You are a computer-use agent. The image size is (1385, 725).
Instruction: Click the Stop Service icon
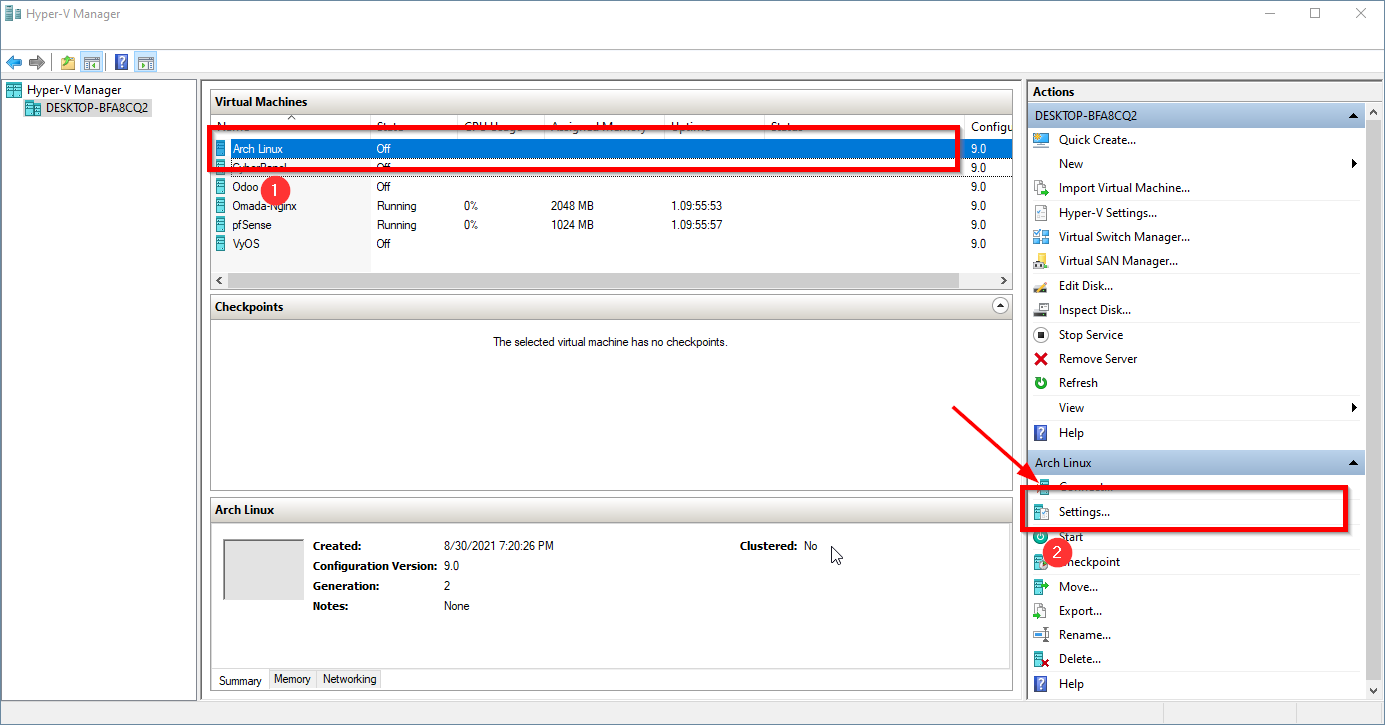click(x=1041, y=335)
